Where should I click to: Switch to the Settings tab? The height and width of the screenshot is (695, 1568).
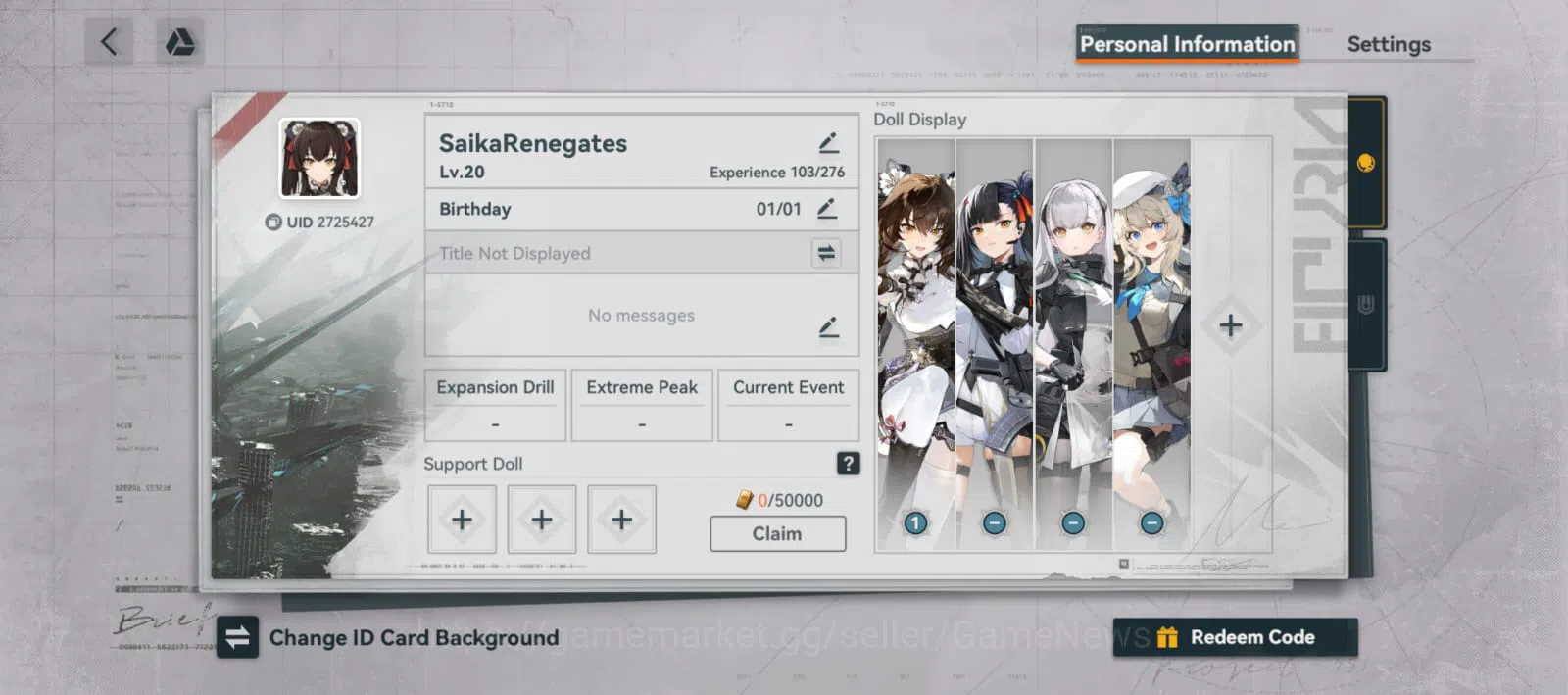(x=1389, y=44)
